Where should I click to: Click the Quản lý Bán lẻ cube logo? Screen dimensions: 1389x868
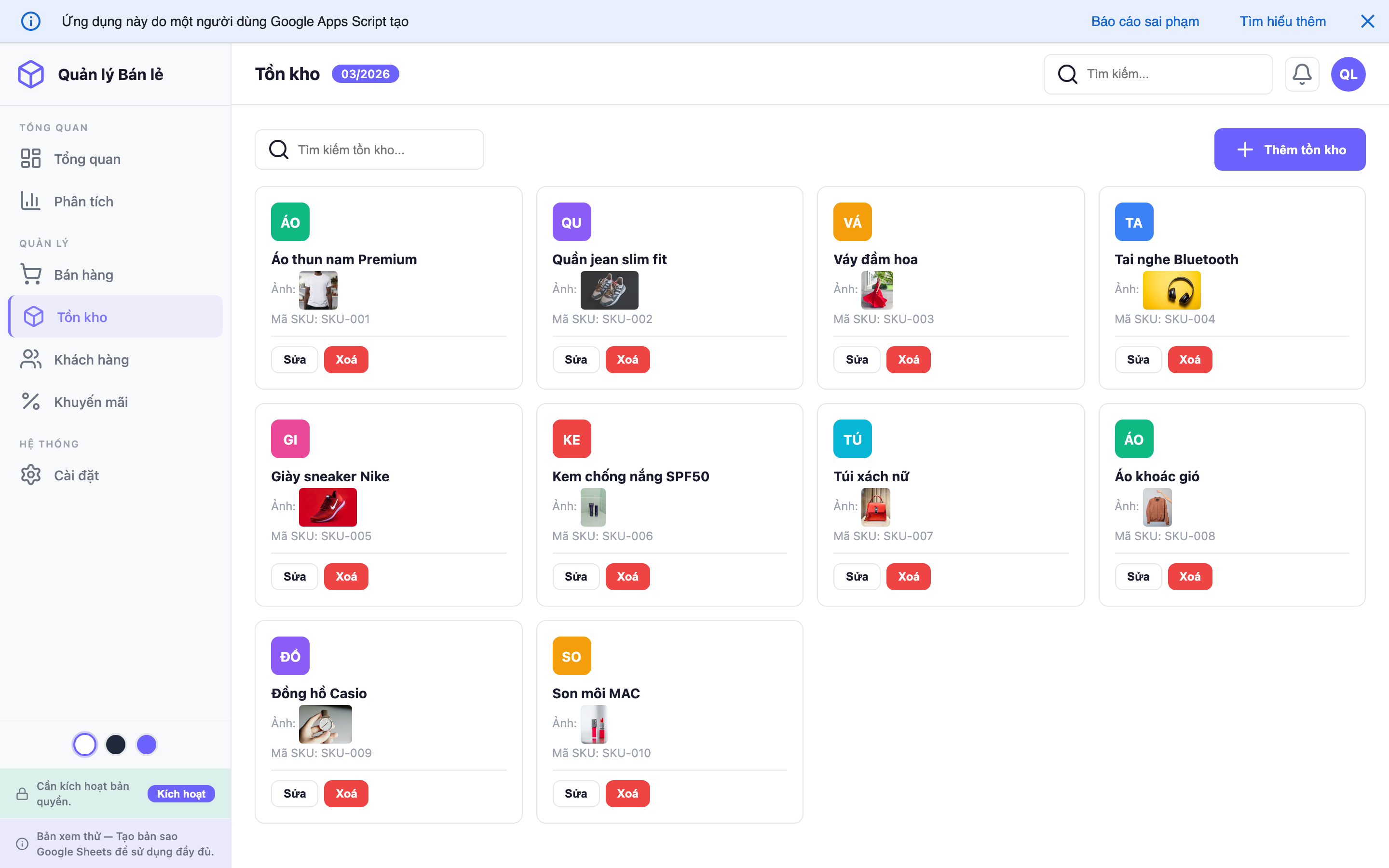[x=31, y=73]
